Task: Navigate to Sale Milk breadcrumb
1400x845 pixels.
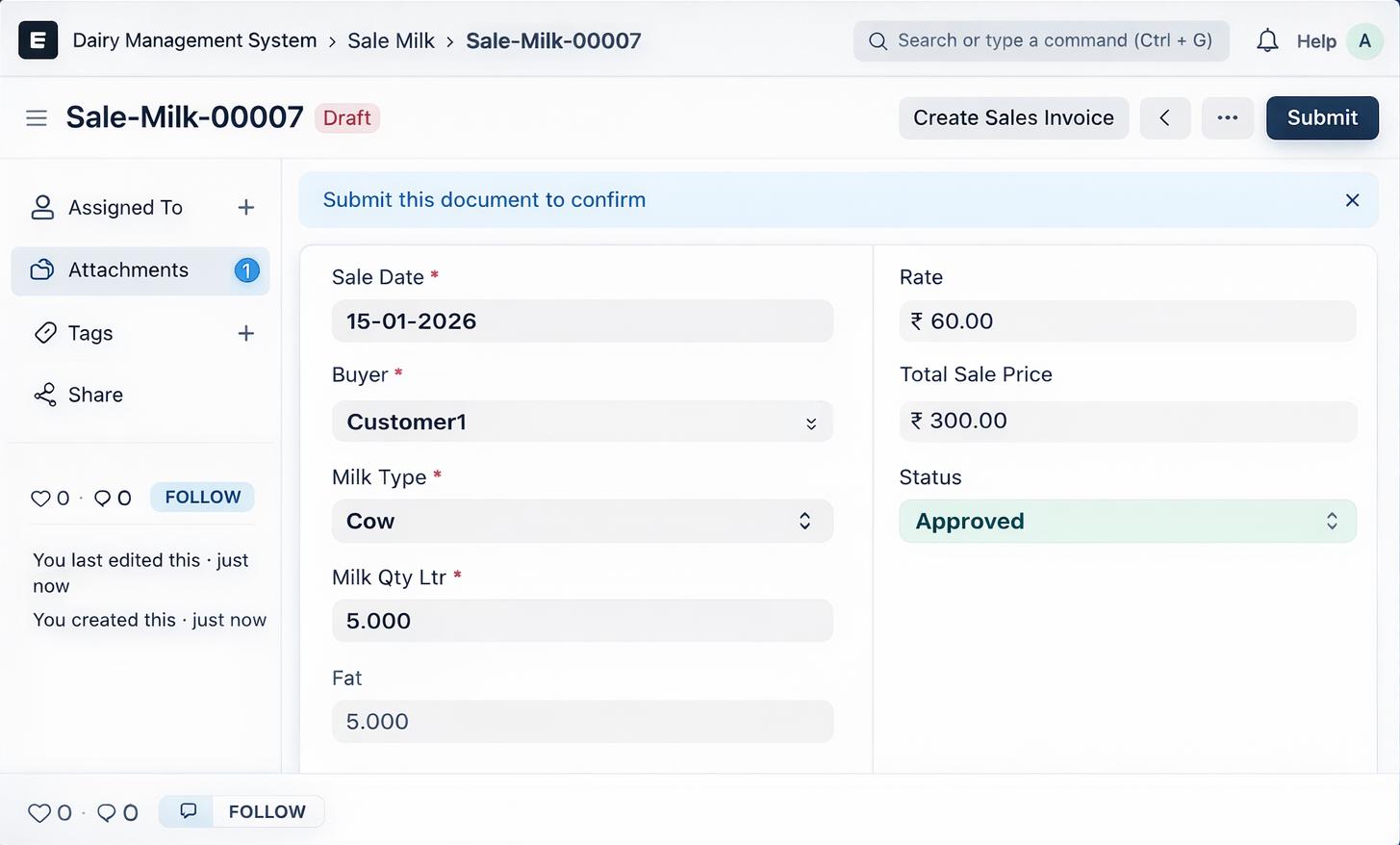Action: coord(391,40)
